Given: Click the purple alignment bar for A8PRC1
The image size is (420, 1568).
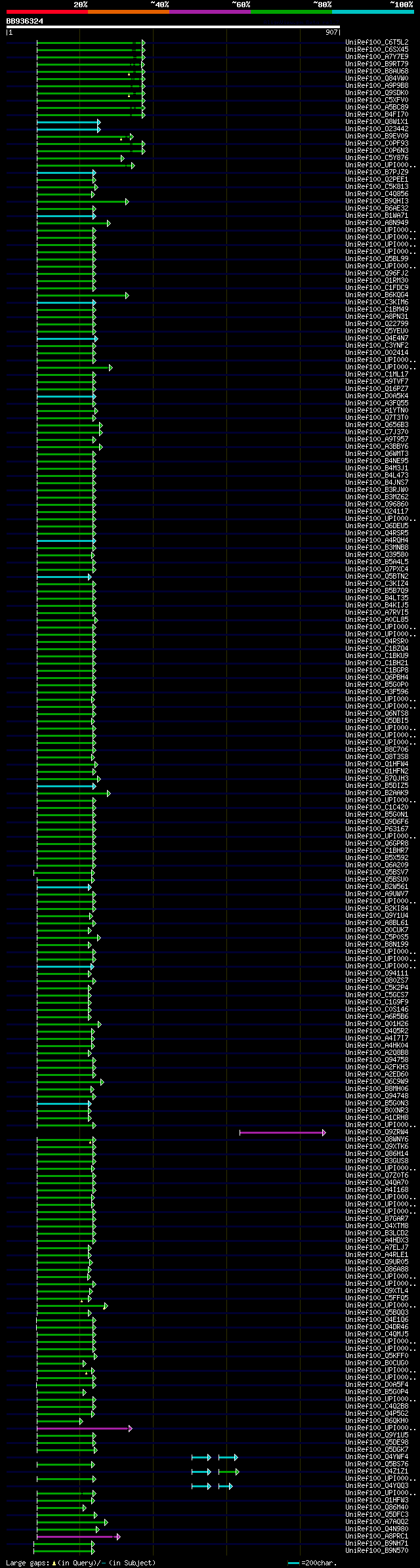Looking at the screenshot, I should [79, 1537].
